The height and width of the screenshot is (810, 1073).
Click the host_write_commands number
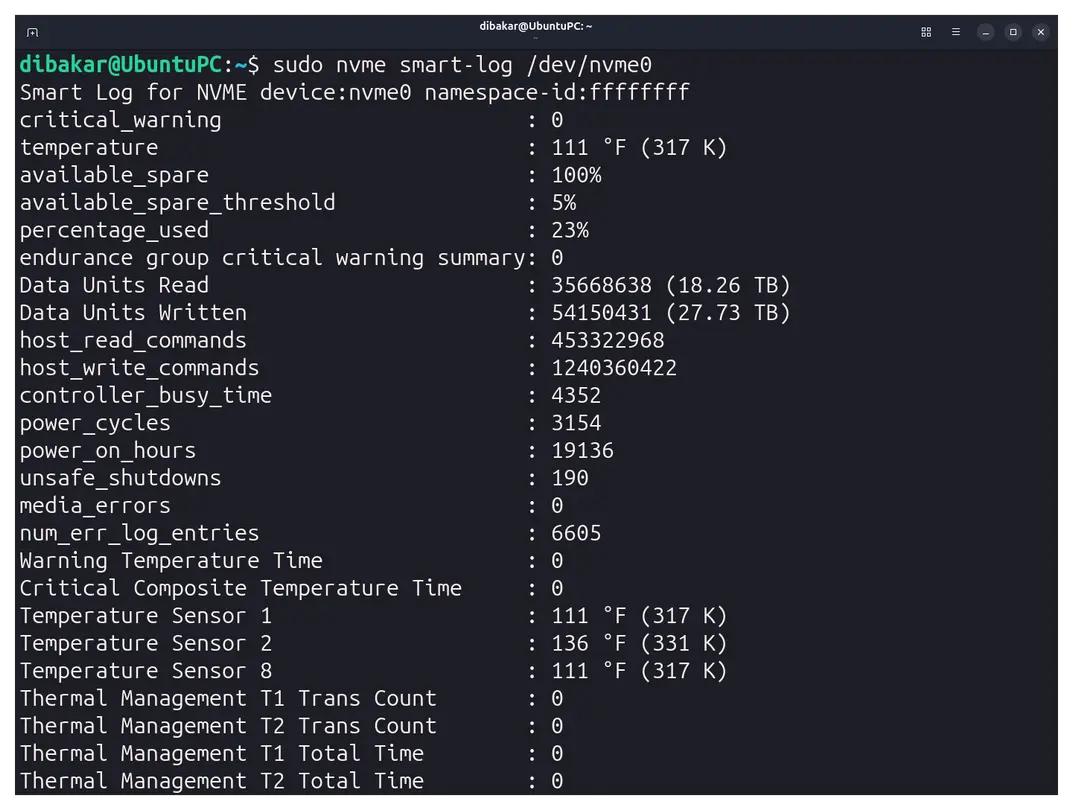tap(614, 368)
